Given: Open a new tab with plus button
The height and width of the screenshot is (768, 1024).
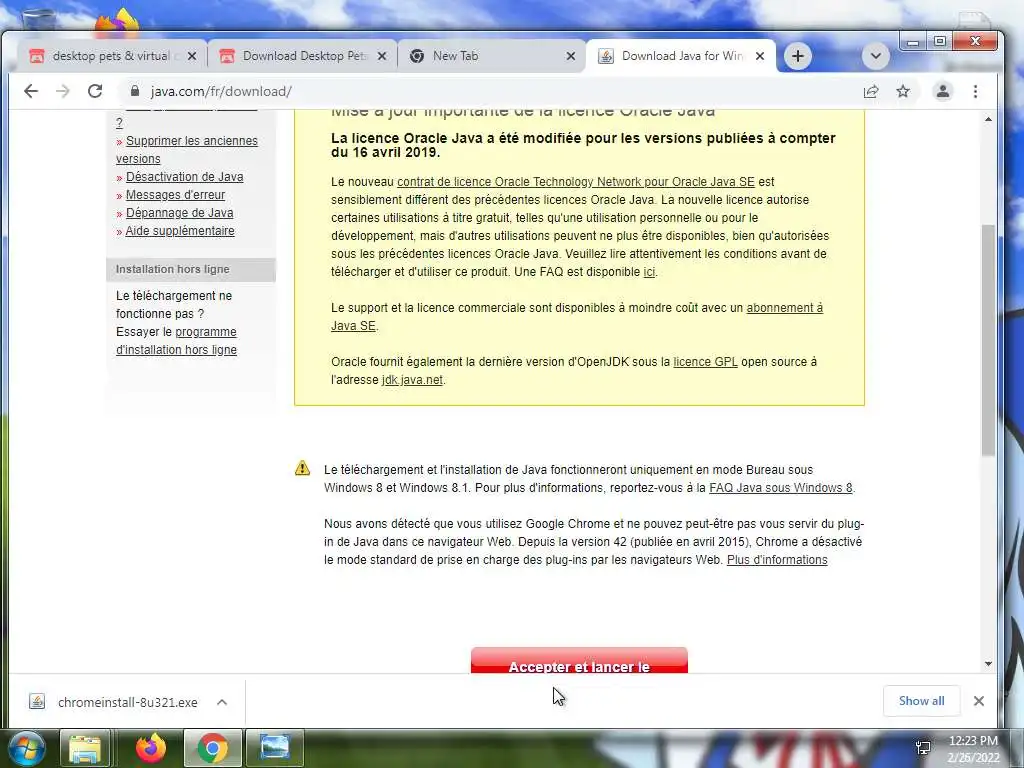Looking at the screenshot, I should 797,56.
